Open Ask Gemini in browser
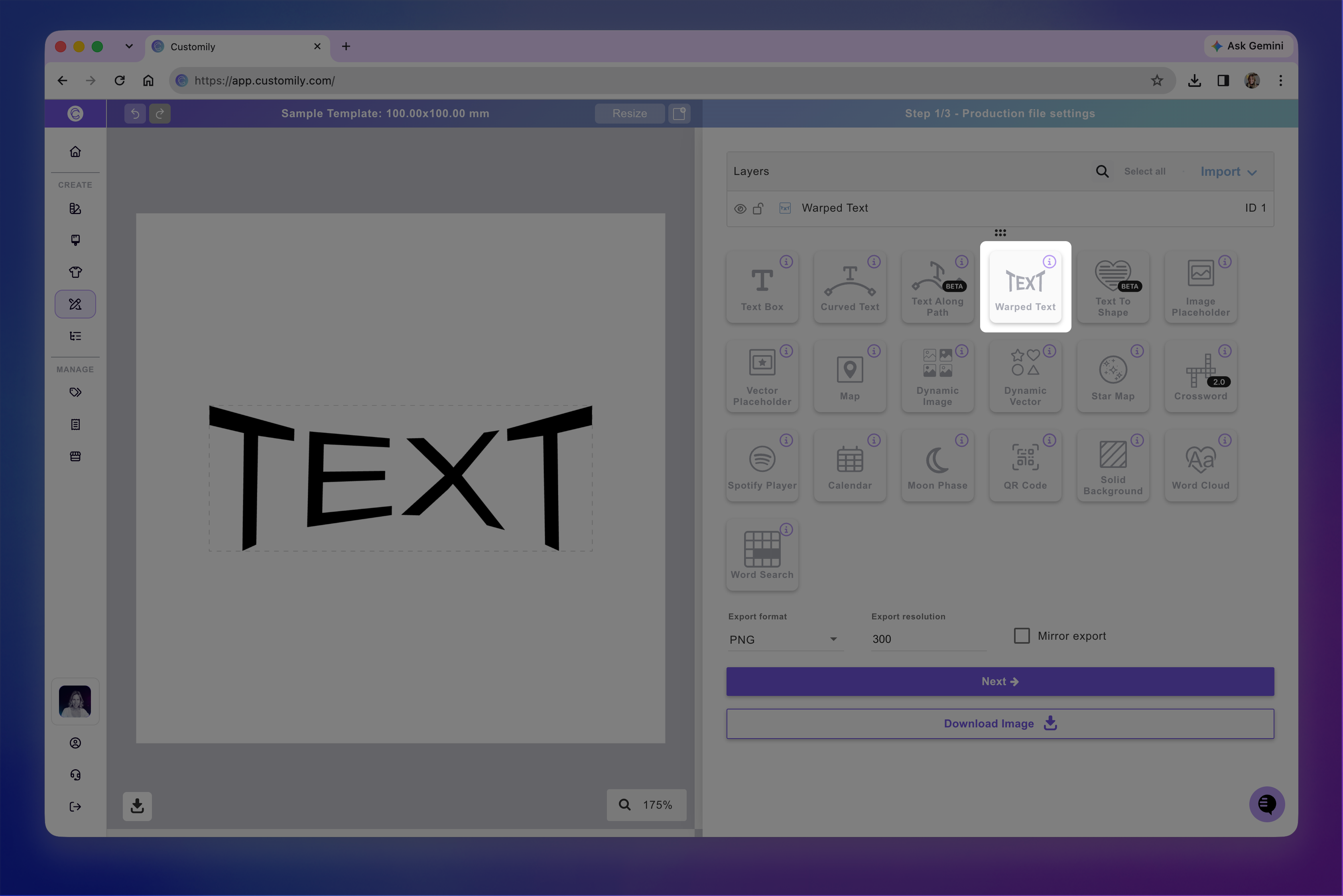The image size is (1343, 896). click(x=1248, y=46)
